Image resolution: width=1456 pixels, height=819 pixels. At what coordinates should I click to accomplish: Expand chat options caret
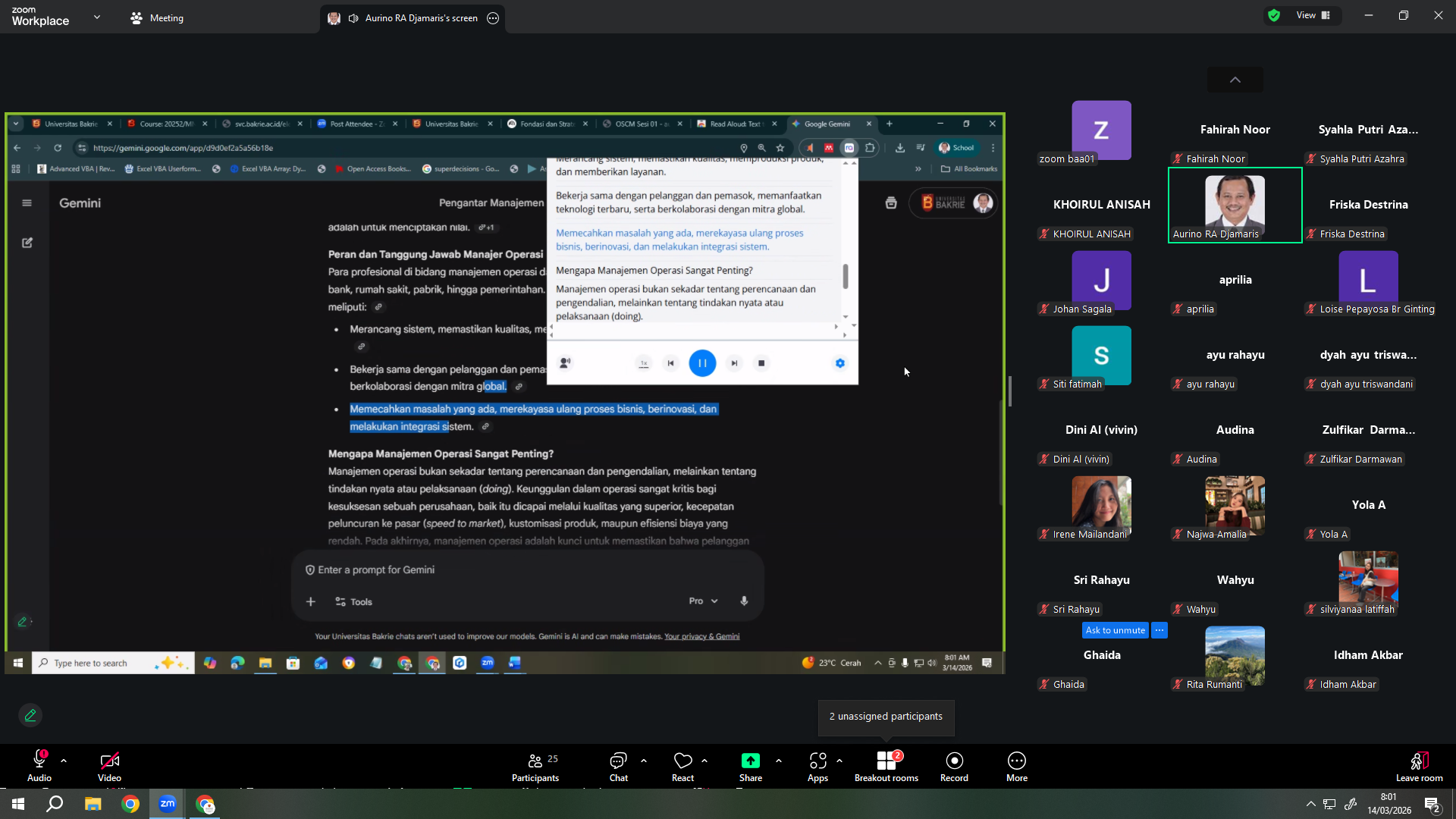644,760
